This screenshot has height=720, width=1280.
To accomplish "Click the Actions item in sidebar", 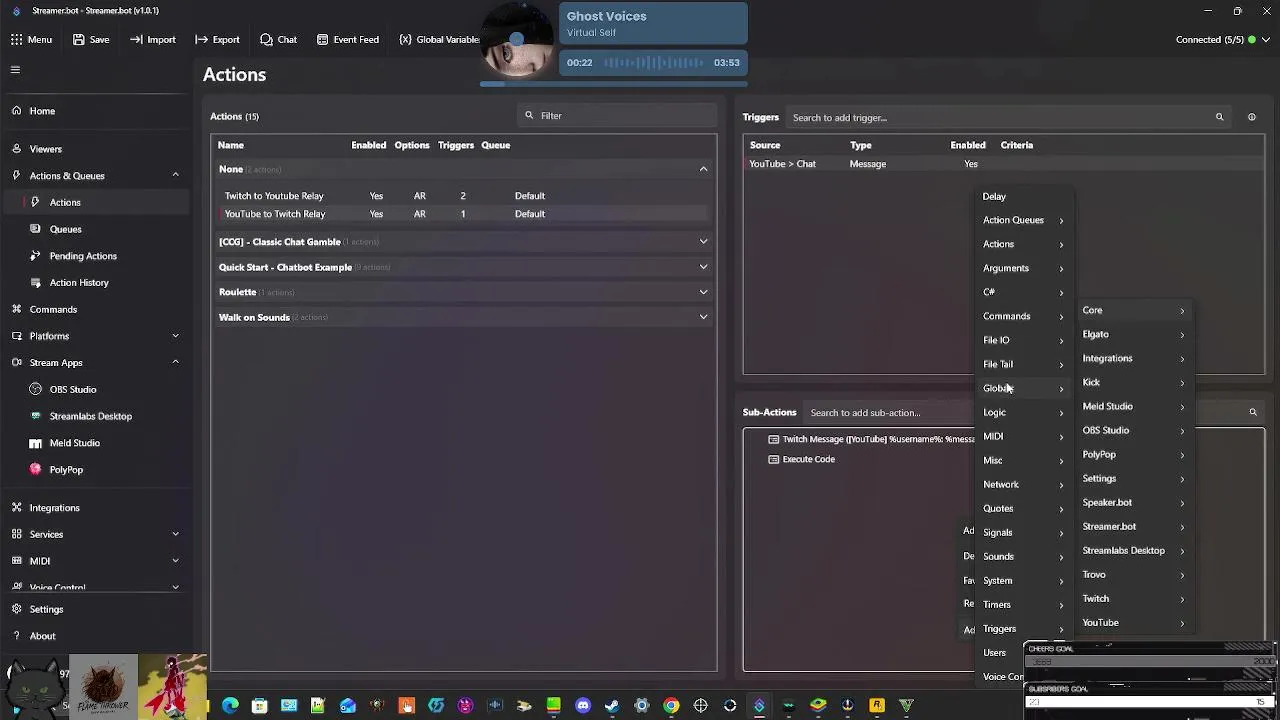I will coord(95,202).
